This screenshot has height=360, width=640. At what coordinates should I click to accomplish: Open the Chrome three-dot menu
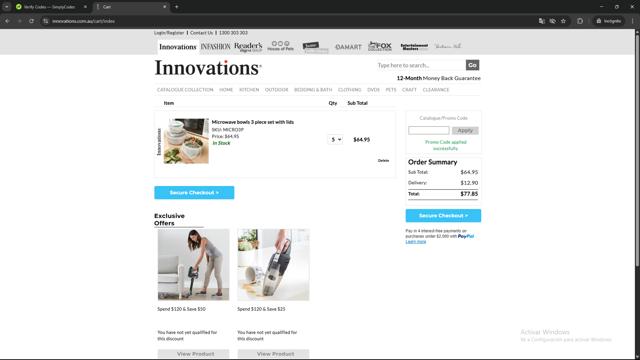(x=633, y=21)
